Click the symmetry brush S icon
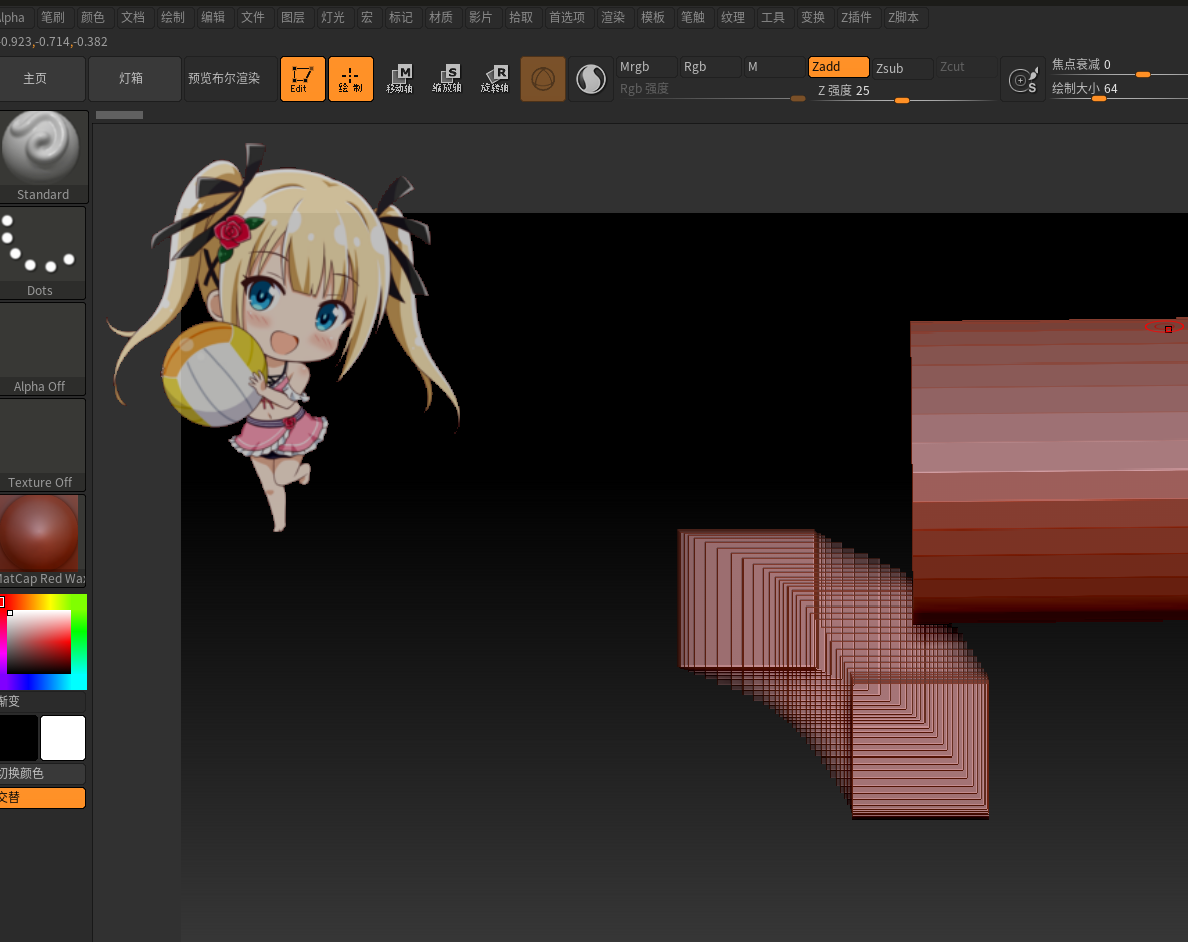Viewport: 1188px width, 942px height. click(x=1023, y=79)
